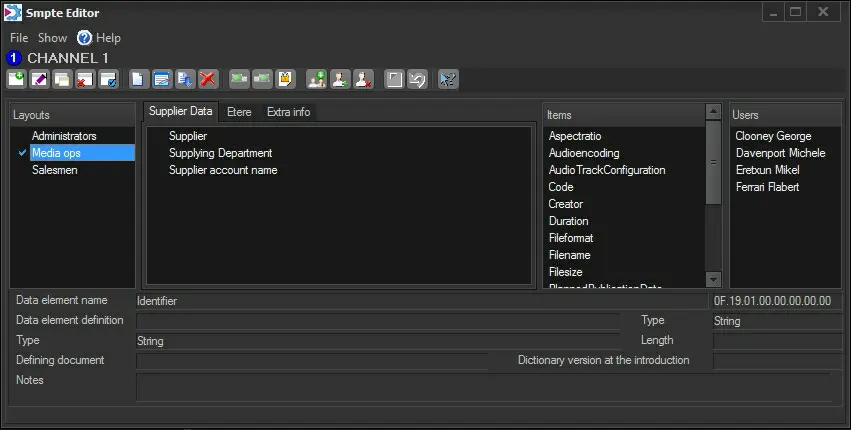Click the blue Help question mark icon
851x430 pixels.
coord(84,38)
